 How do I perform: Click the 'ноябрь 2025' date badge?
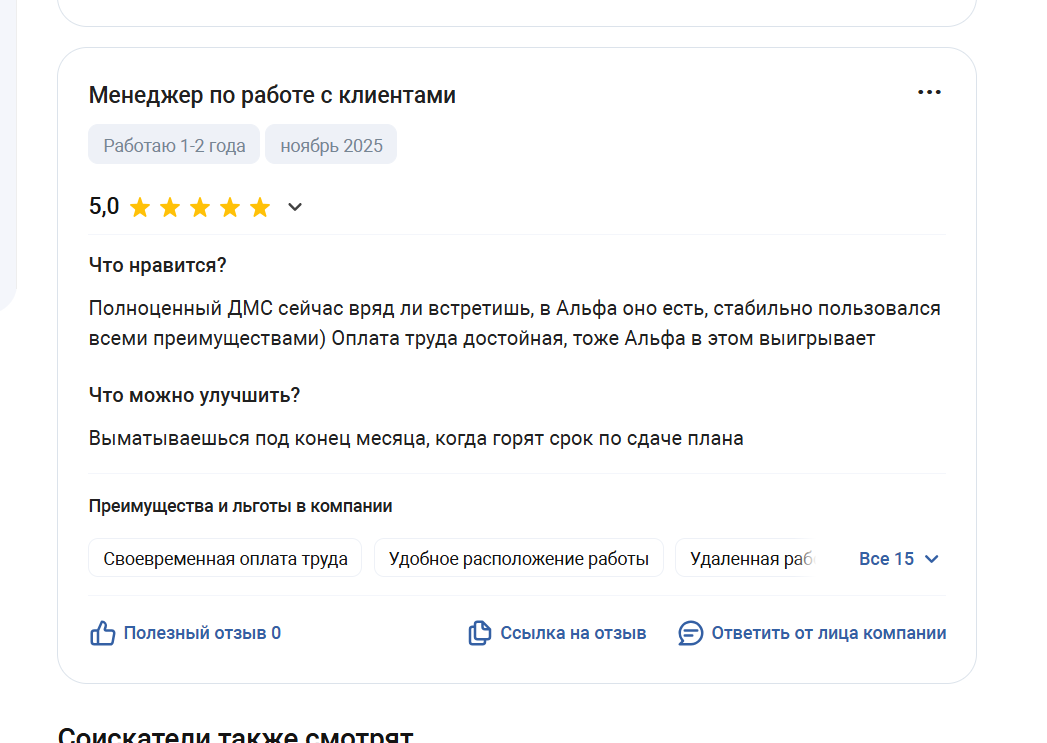[x=331, y=145]
